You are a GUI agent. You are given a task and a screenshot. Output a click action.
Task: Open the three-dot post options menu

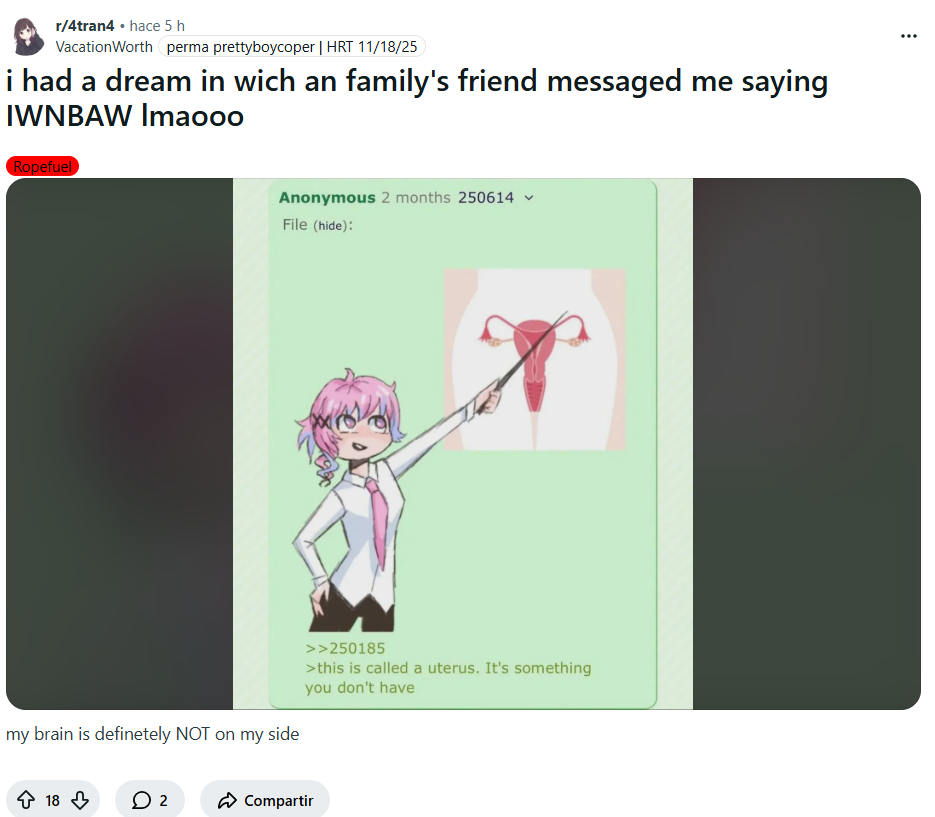908,36
